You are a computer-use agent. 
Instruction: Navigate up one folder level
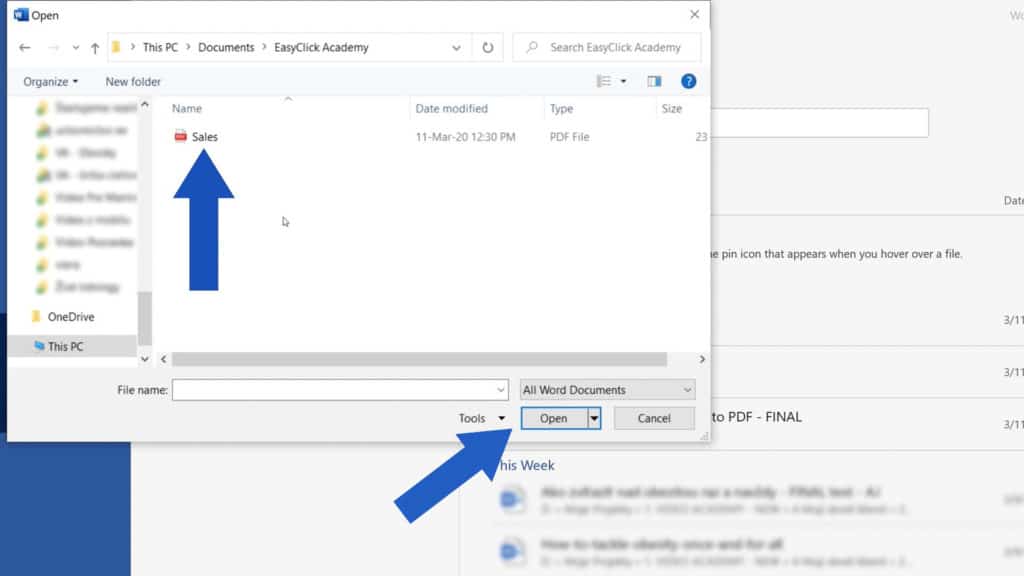pos(95,47)
